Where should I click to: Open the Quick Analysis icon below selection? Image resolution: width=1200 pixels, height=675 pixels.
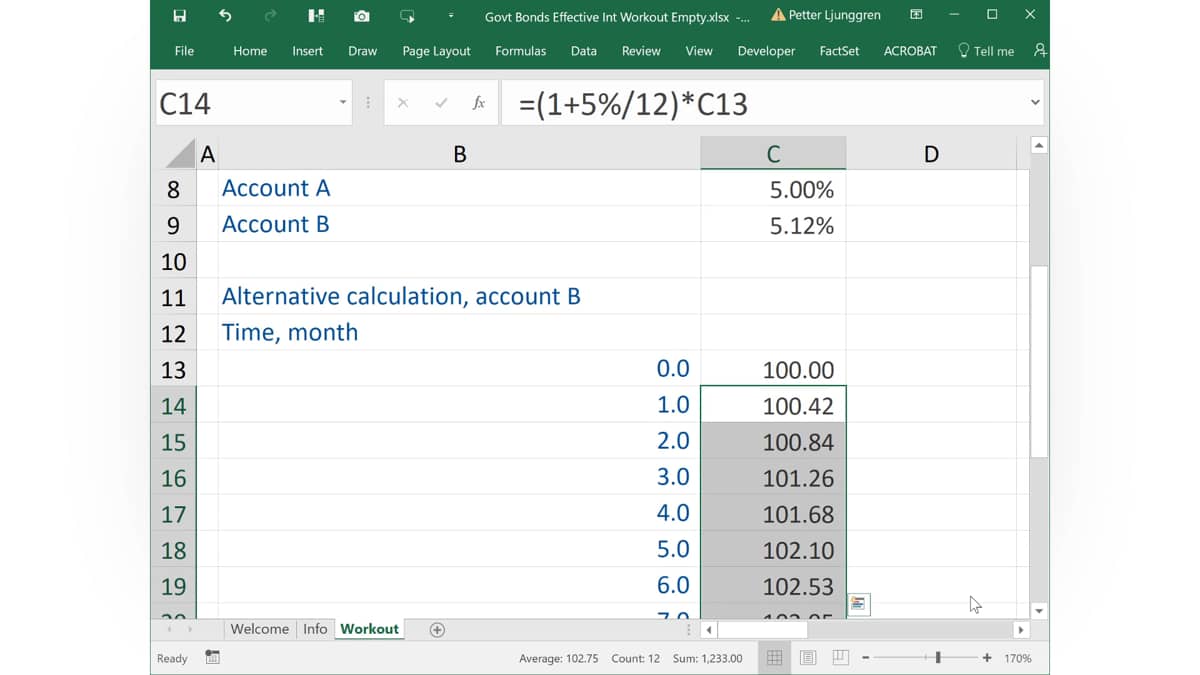pos(859,603)
